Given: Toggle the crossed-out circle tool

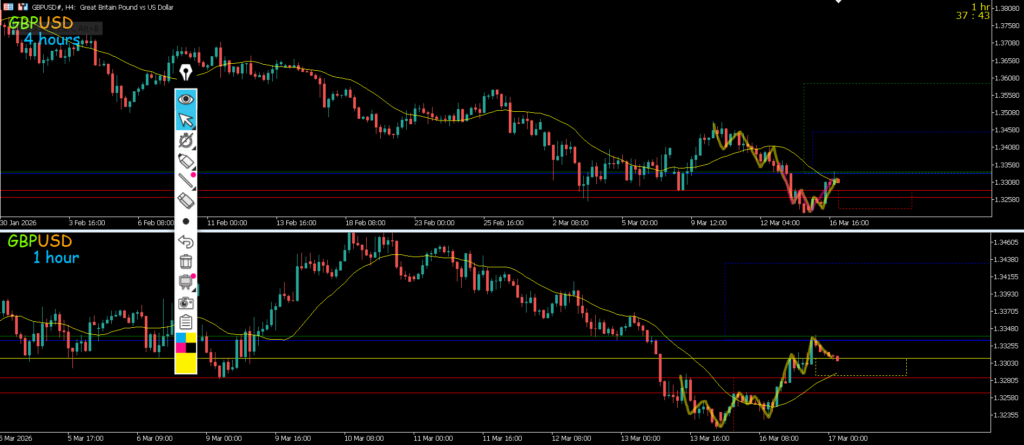Looking at the screenshot, I should (x=186, y=141).
